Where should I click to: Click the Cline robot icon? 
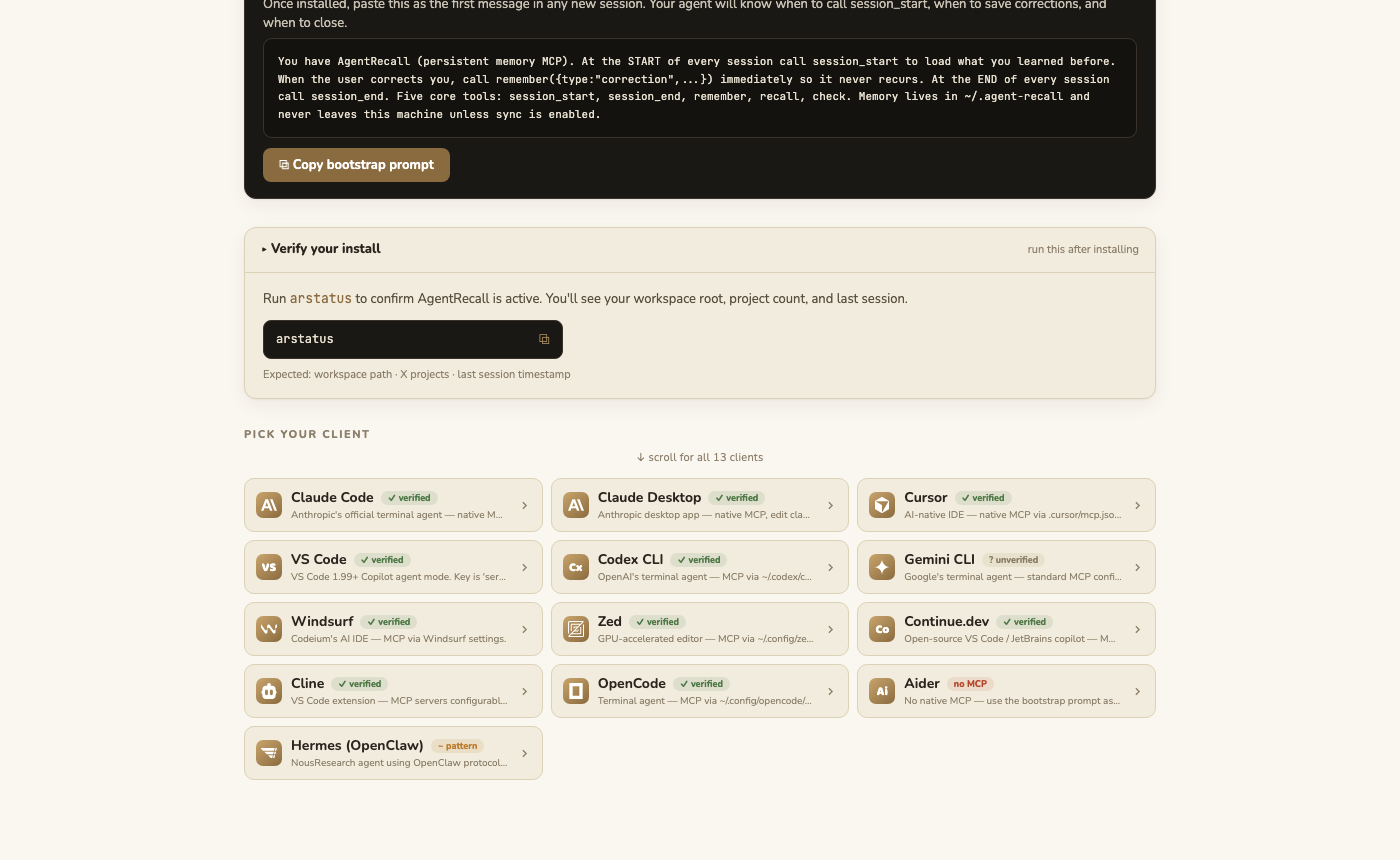click(269, 691)
